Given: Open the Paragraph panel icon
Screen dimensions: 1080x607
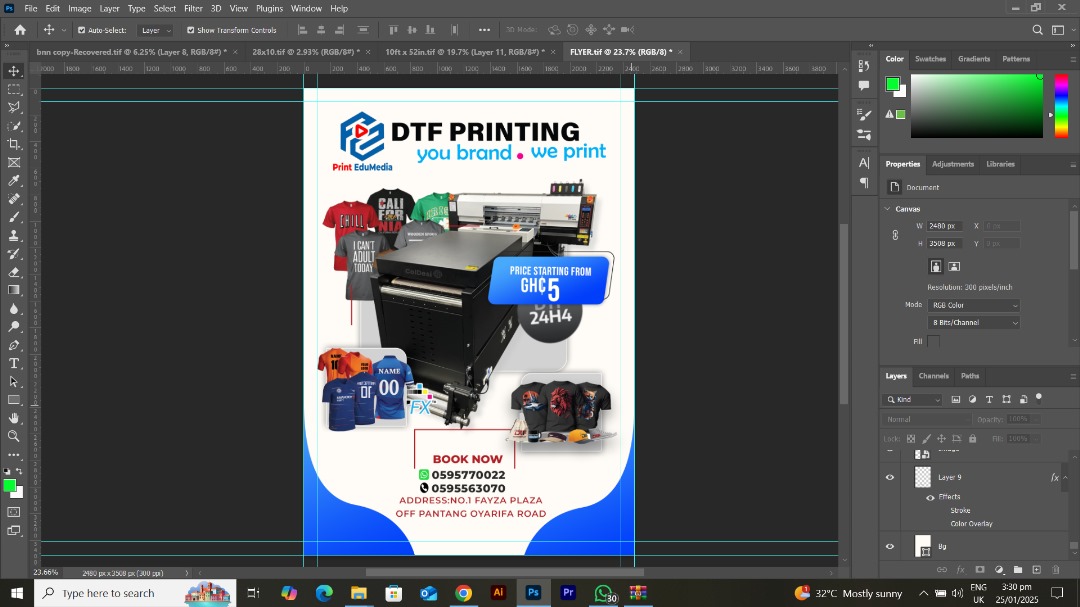Looking at the screenshot, I should click(864, 183).
